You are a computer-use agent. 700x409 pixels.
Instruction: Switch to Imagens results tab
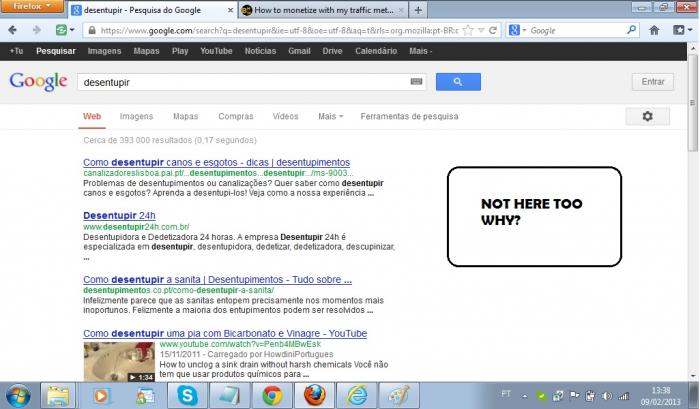(136, 116)
